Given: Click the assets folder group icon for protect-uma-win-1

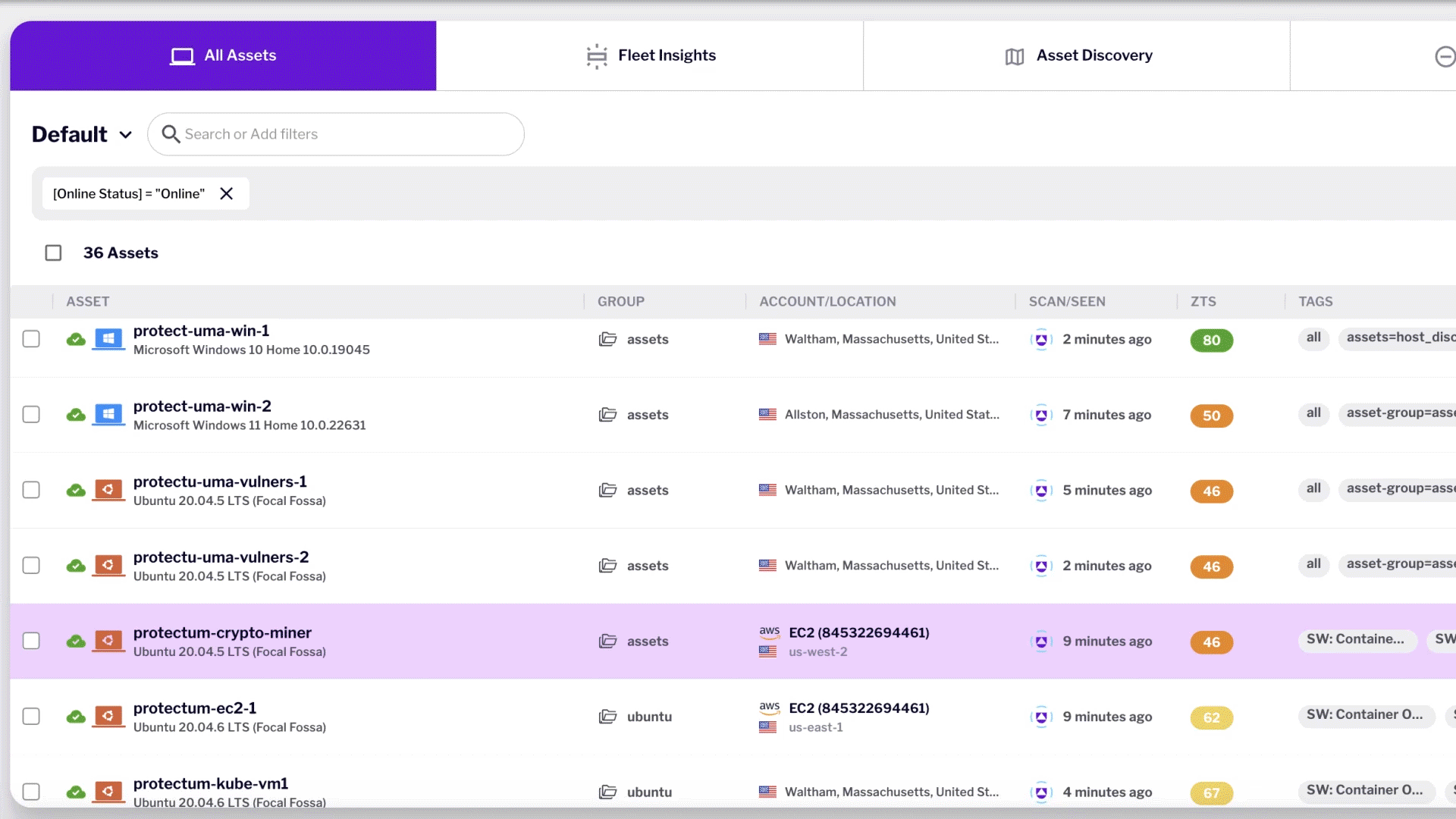Looking at the screenshot, I should (608, 339).
